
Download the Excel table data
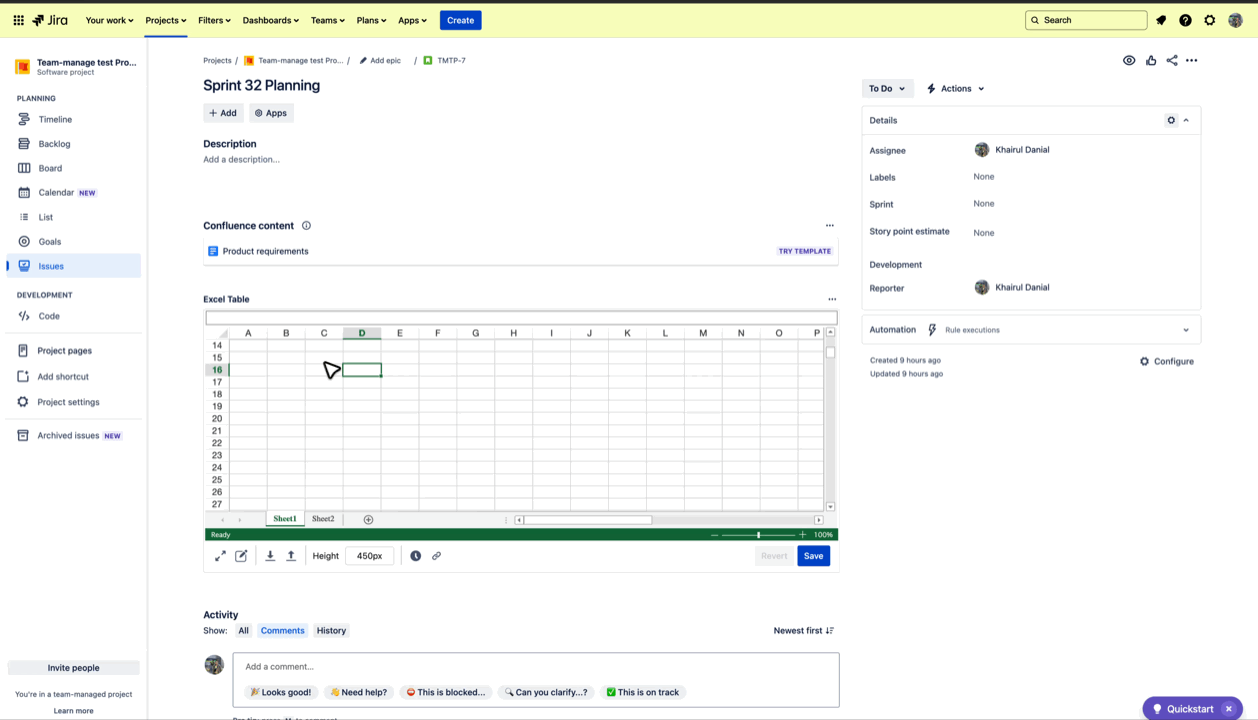[x=269, y=555]
